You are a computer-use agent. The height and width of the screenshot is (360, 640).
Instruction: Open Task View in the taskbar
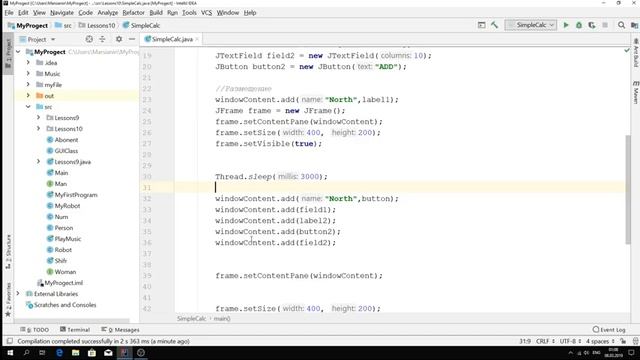(42, 353)
